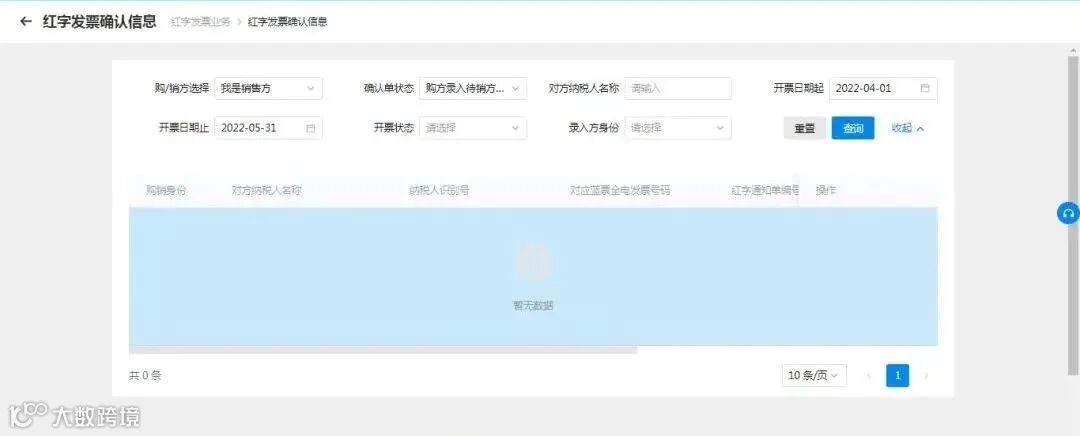
Task: Open 录入方身份 dropdown
Action: coord(678,128)
